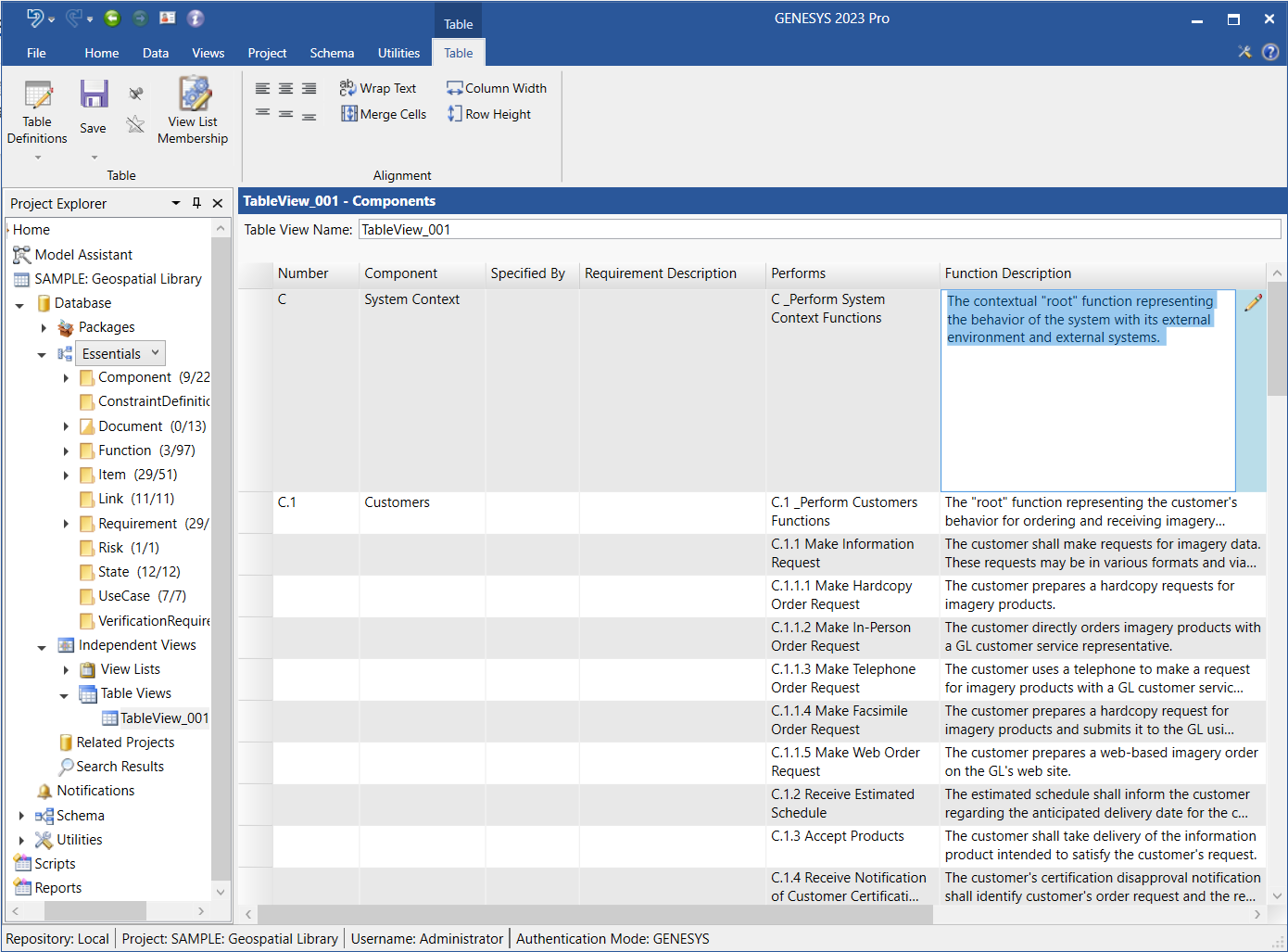Switch to the Project ribbon tab
This screenshot has height=952, width=1288.
[x=267, y=53]
